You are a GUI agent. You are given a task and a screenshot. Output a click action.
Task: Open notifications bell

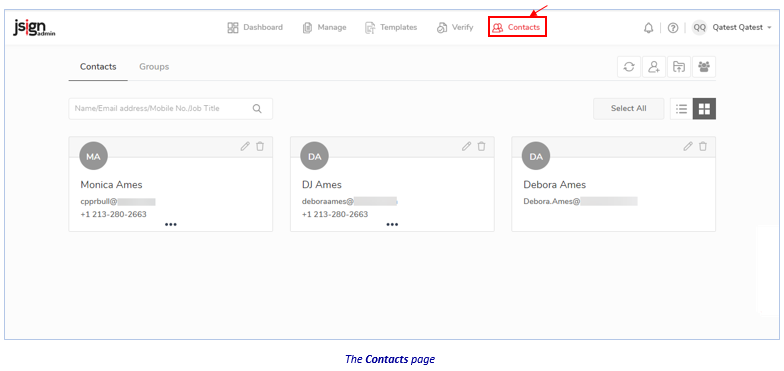648,28
